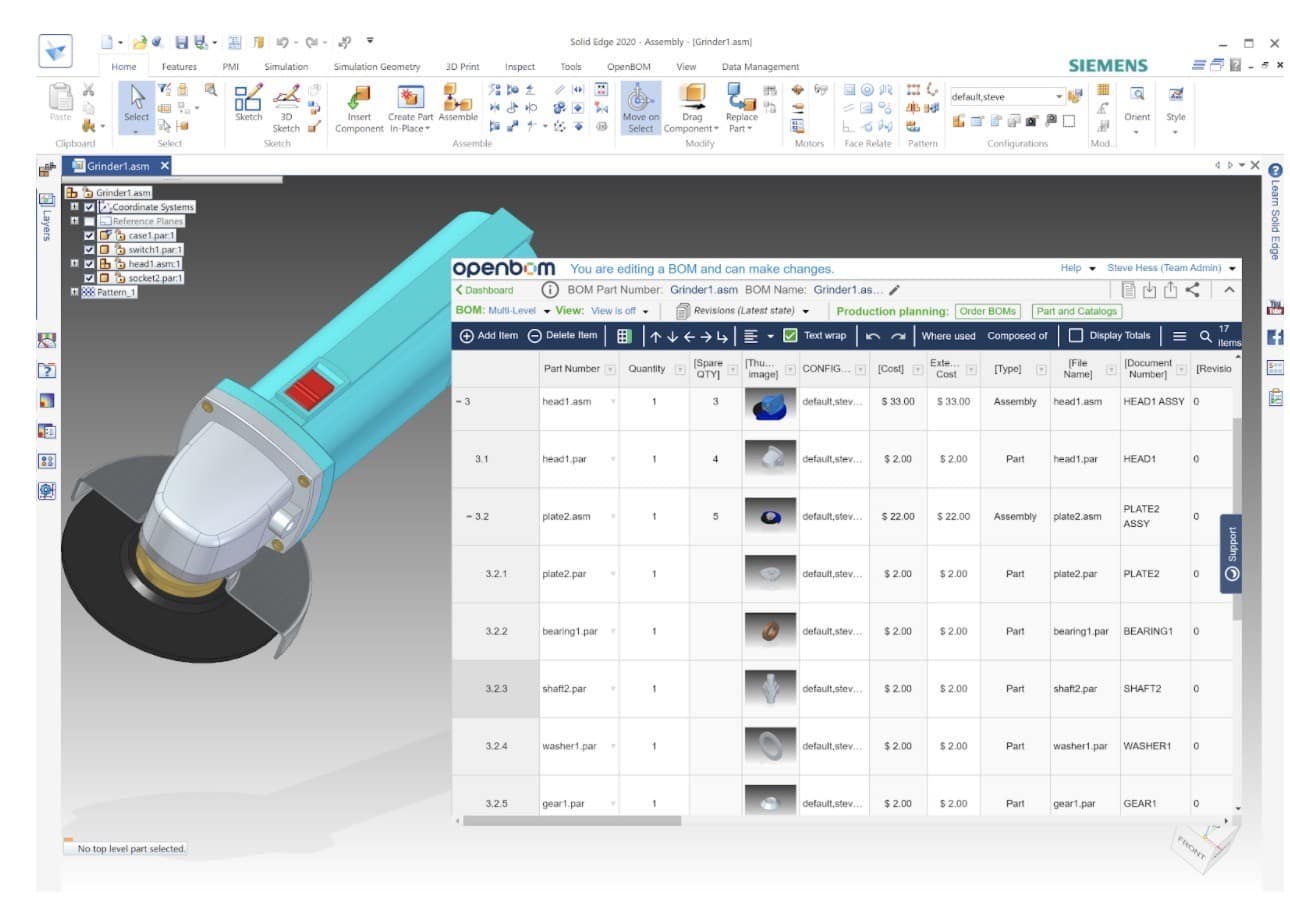1290x902 pixels.
Task: Click the OpenBOM info icon beside BOM Part Number
Action: click(x=549, y=290)
